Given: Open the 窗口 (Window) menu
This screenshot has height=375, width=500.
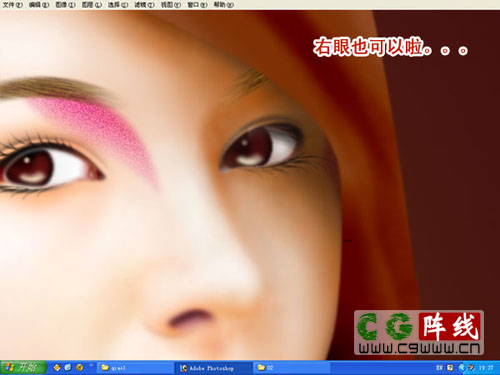Looking at the screenshot, I should coord(197,5).
